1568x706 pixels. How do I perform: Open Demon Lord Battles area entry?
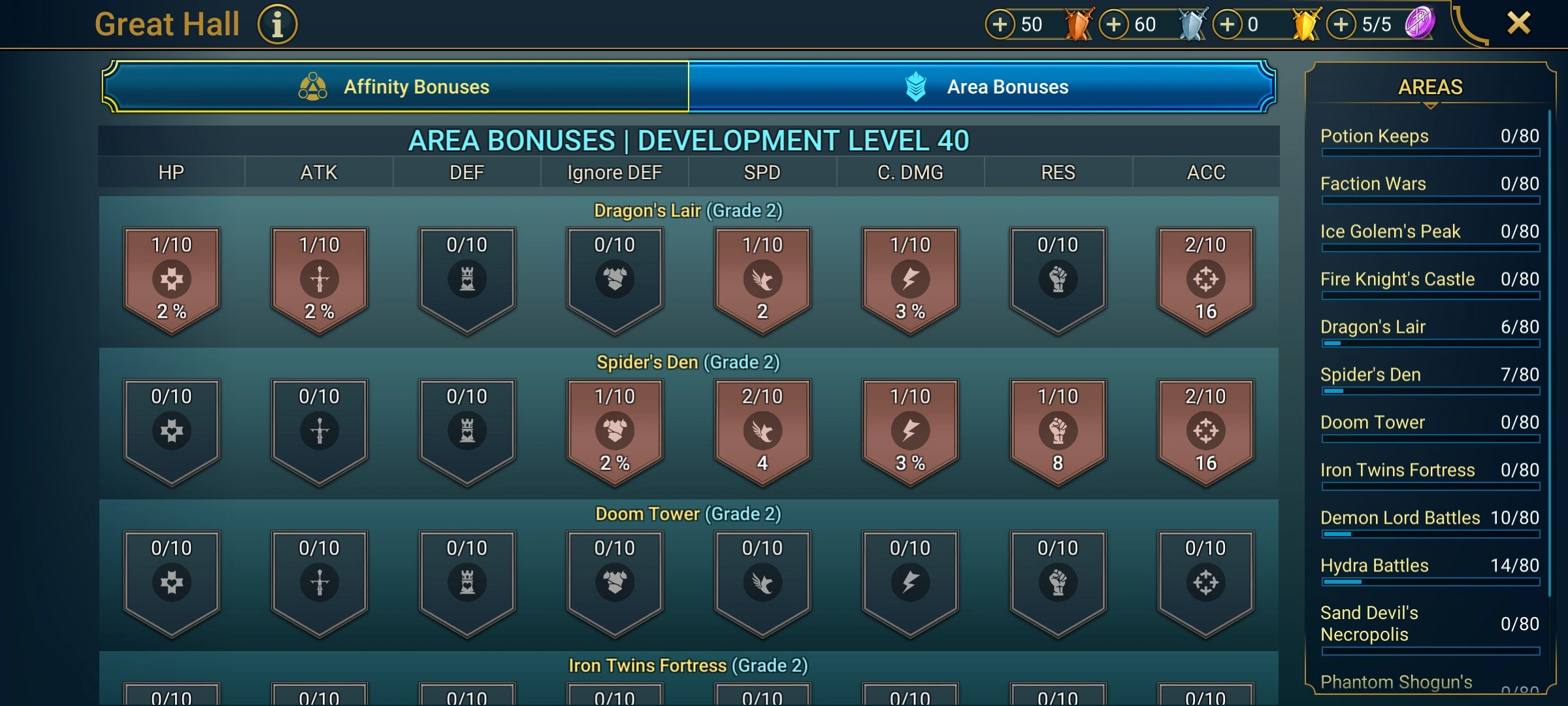[x=1429, y=522]
